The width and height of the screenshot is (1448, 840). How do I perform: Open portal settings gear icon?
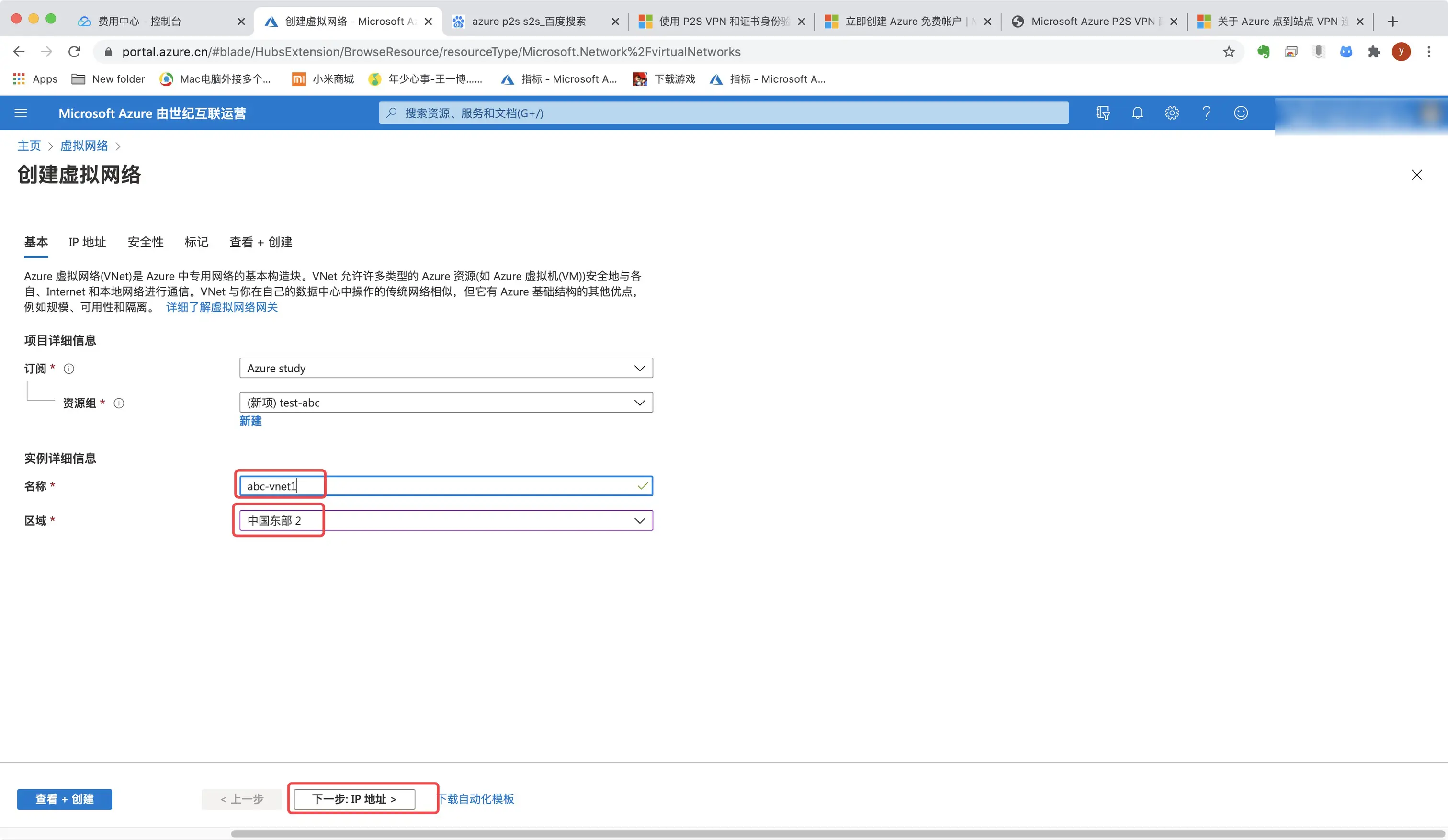1172,113
